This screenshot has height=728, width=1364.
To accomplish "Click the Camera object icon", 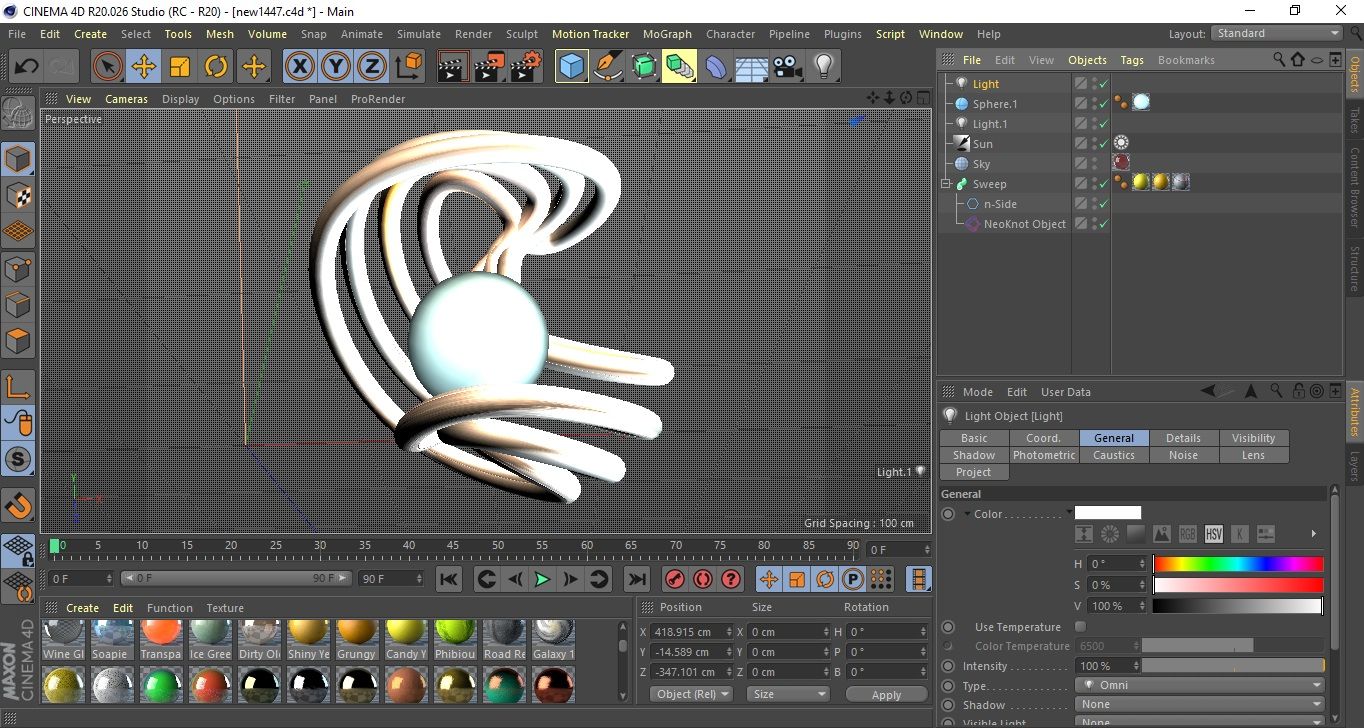I will [787, 67].
